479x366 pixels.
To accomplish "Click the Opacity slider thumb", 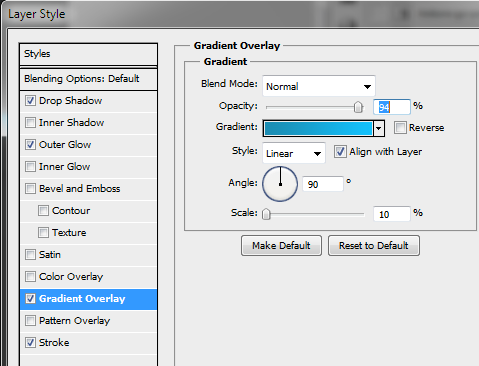I will 358,107.
